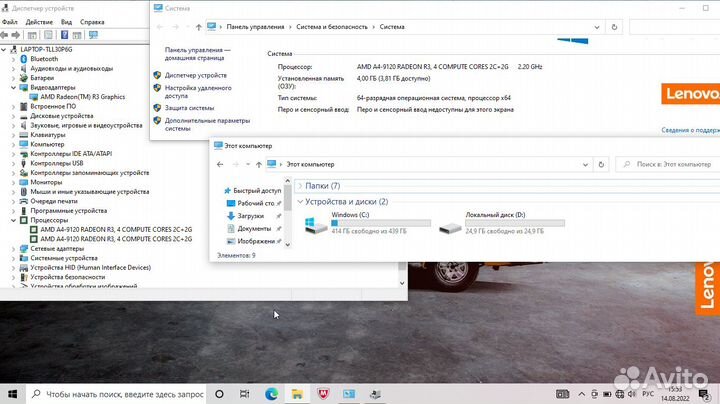Expand the Контроллеры USB category

click(x=13, y=163)
